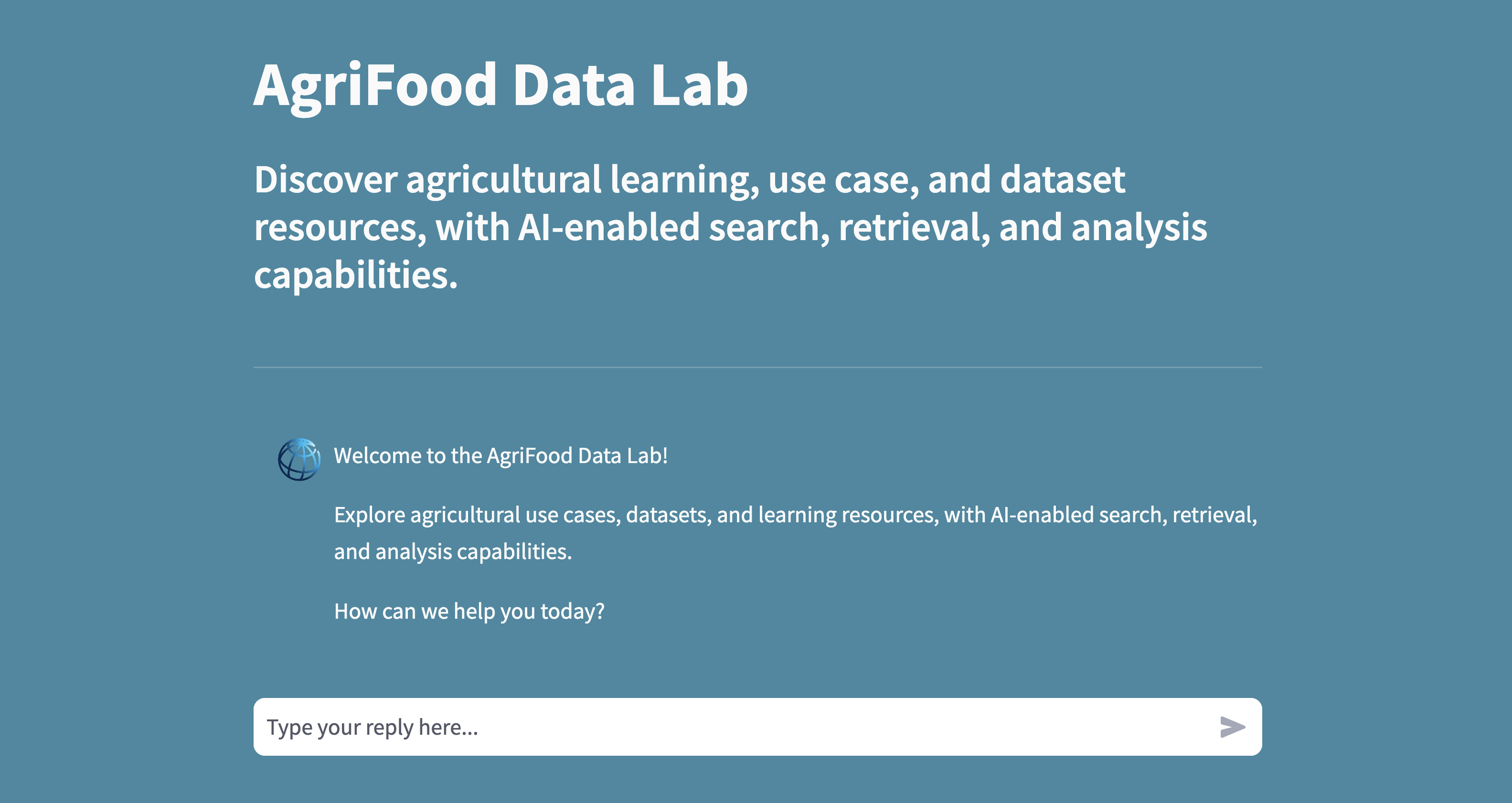1512x803 pixels.
Task: Focus the 'Type your reply here...' field
Action: pyautogui.click(x=757, y=727)
